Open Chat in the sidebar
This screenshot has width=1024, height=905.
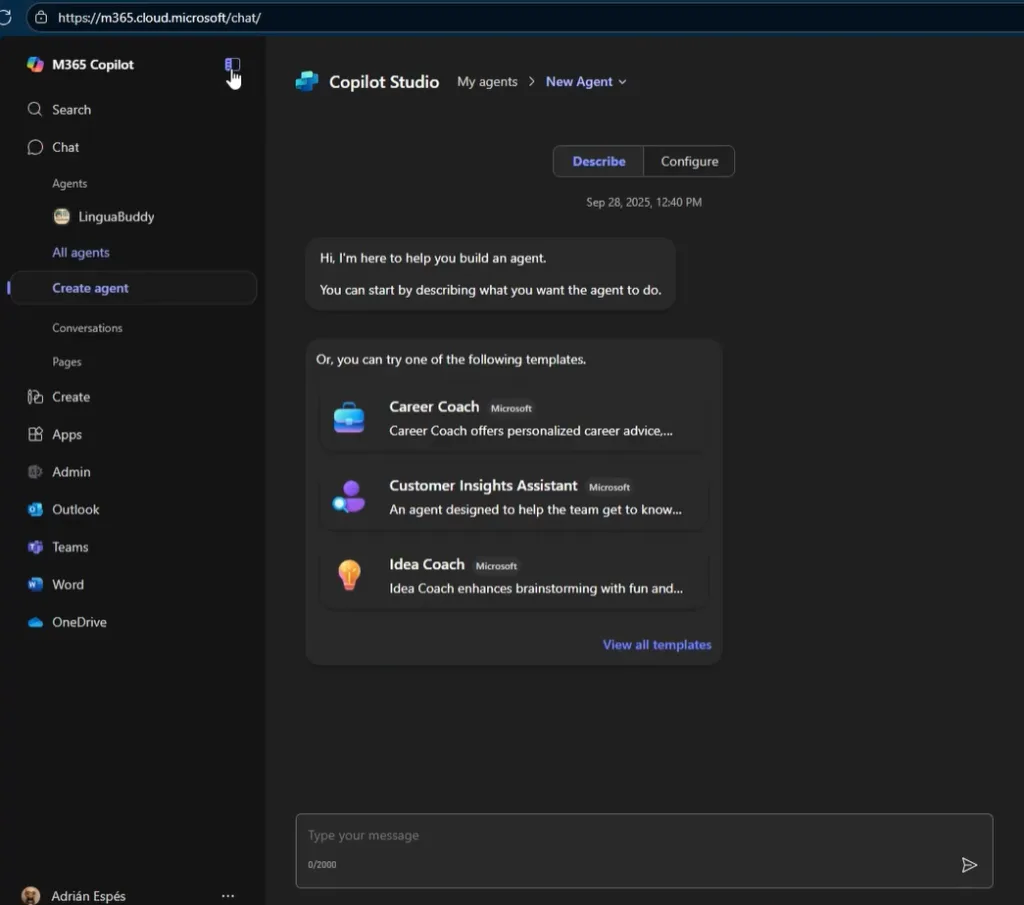tap(65, 148)
